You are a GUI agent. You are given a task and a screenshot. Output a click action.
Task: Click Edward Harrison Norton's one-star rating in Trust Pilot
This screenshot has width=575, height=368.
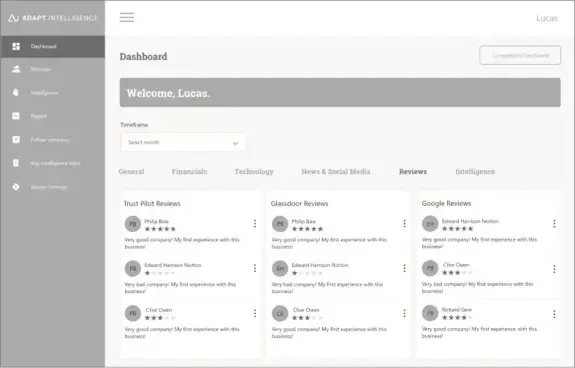[160, 273]
